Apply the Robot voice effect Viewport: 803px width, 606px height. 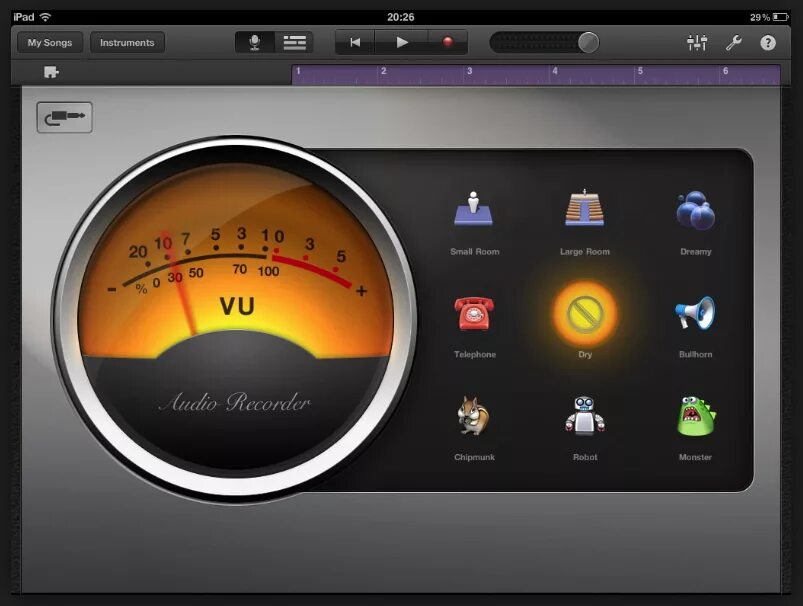pos(584,415)
